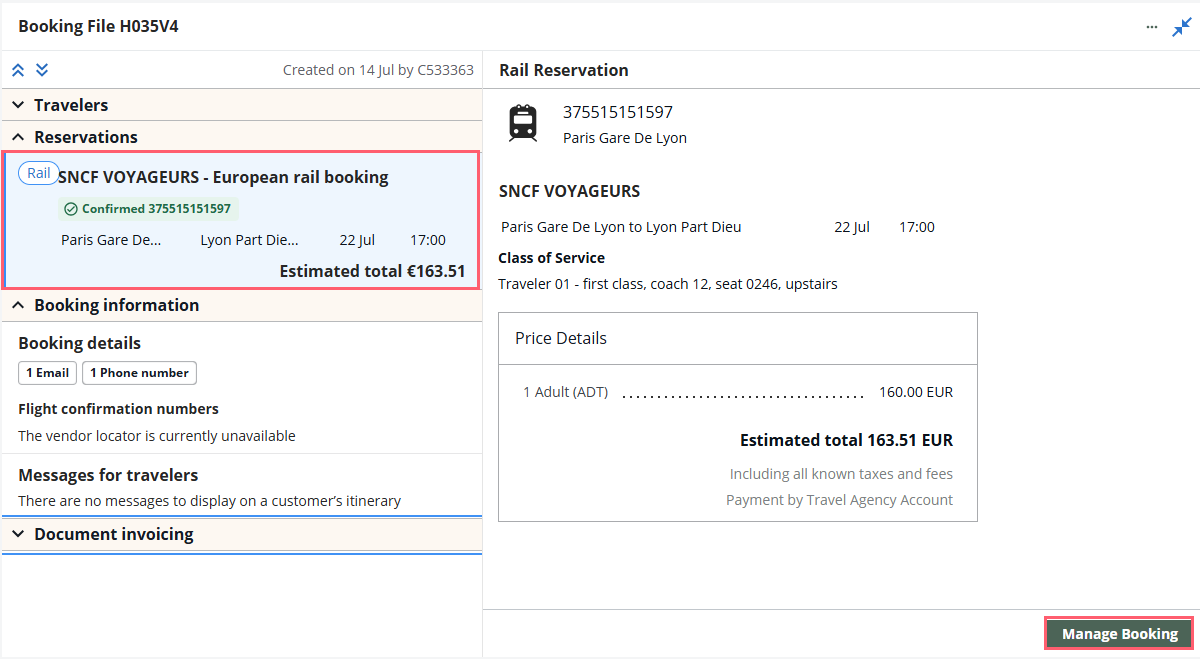Click the train icon in Rail Reservation
Screen dimensions: 1200x659
coord(523,123)
